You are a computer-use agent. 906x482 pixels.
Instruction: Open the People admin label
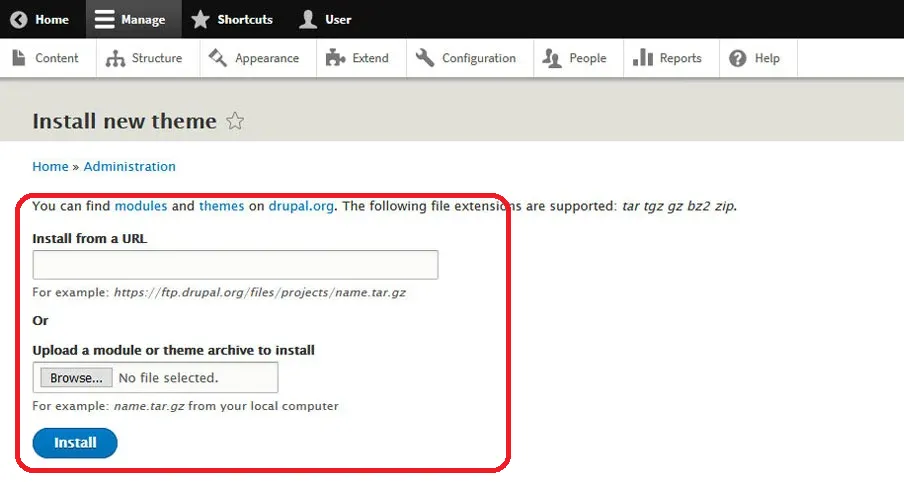(588, 58)
